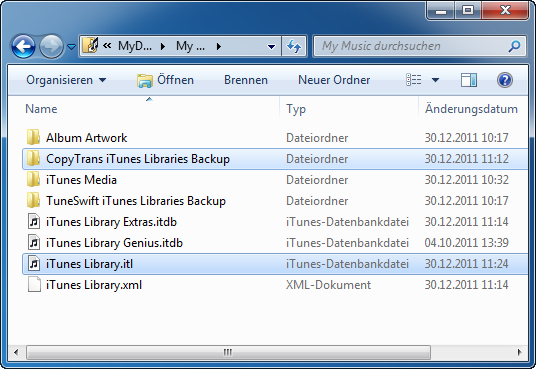
Task: Select the iTunes Media name
Action: click(x=81, y=180)
